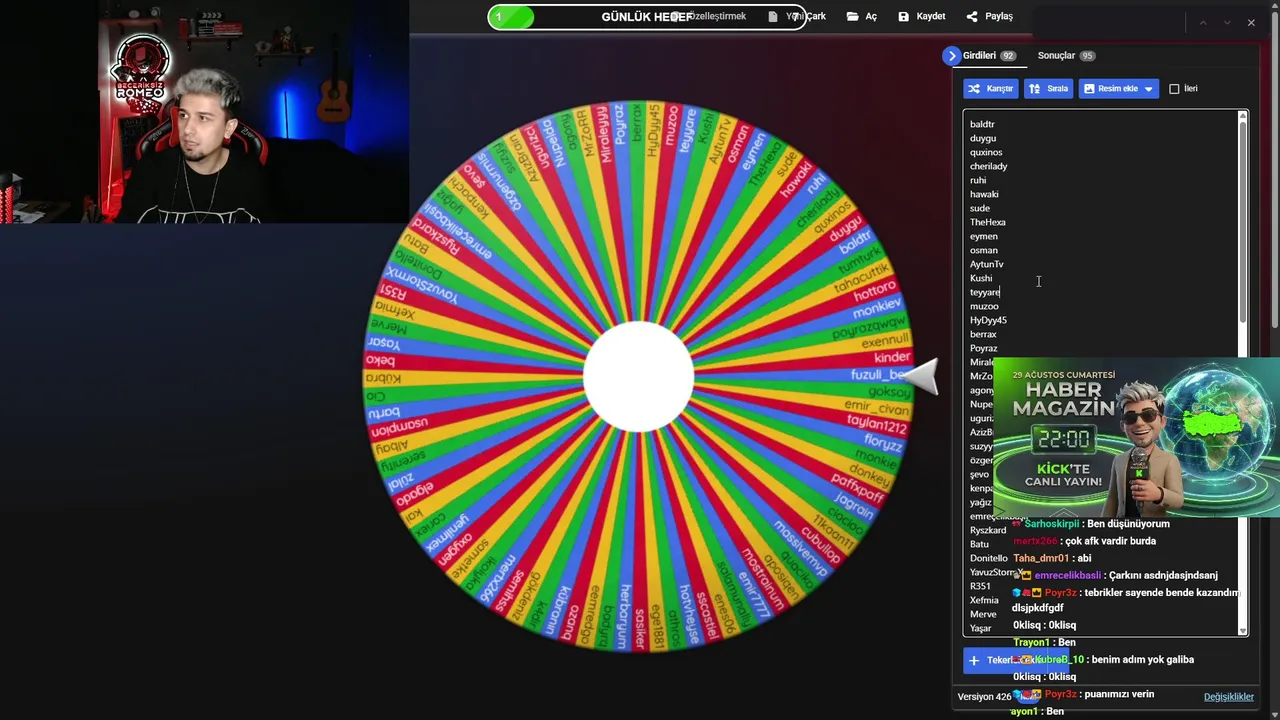The width and height of the screenshot is (1280, 720).
Task: Click the Yeni Çark menu label
Action: click(806, 16)
